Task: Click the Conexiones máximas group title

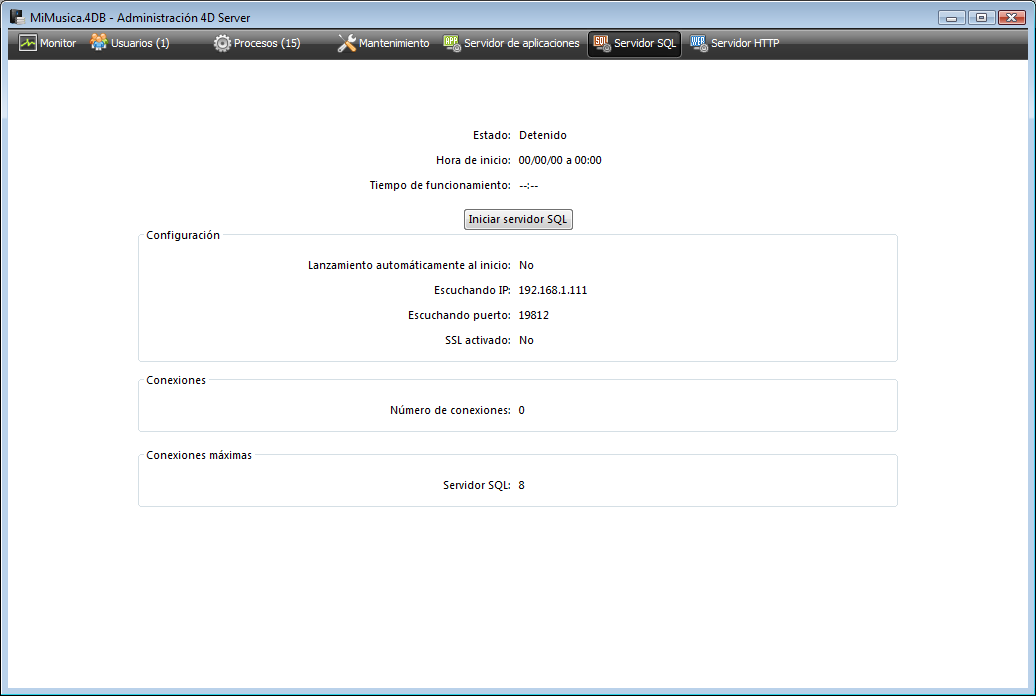Action: pyautogui.click(x=199, y=455)
